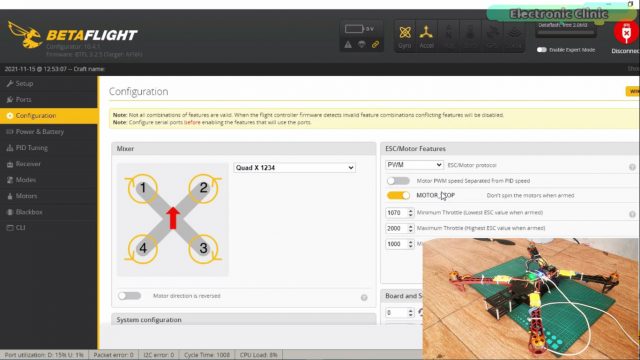The height and width of the screenshot is (360, 640).
Task: Click motor 3 circle in mixer diagram
Action: (203, 248)
